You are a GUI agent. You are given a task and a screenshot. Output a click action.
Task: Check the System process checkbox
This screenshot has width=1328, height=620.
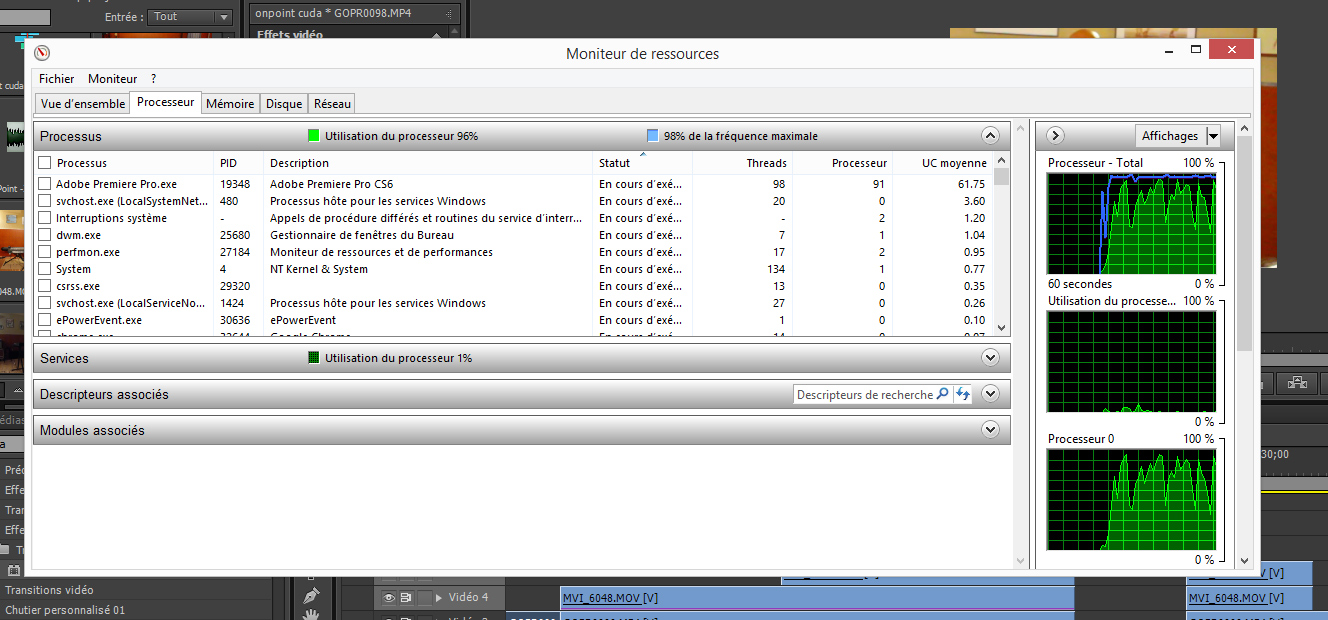pyautogui.click(x=44, y=269)
